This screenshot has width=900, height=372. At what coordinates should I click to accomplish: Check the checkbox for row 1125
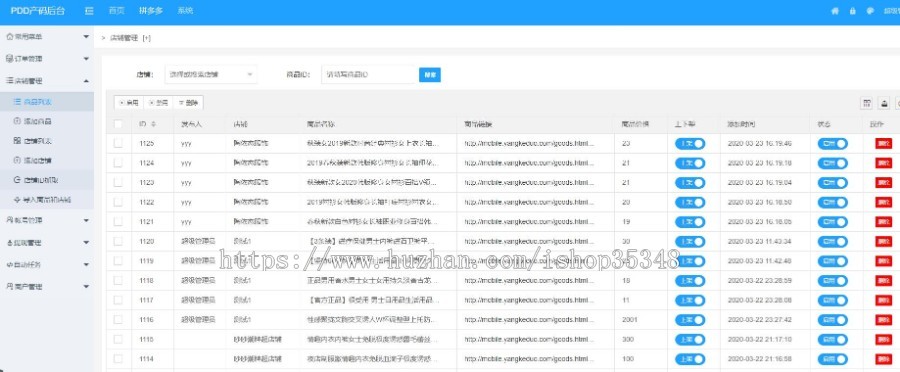[x=118, y=144]
